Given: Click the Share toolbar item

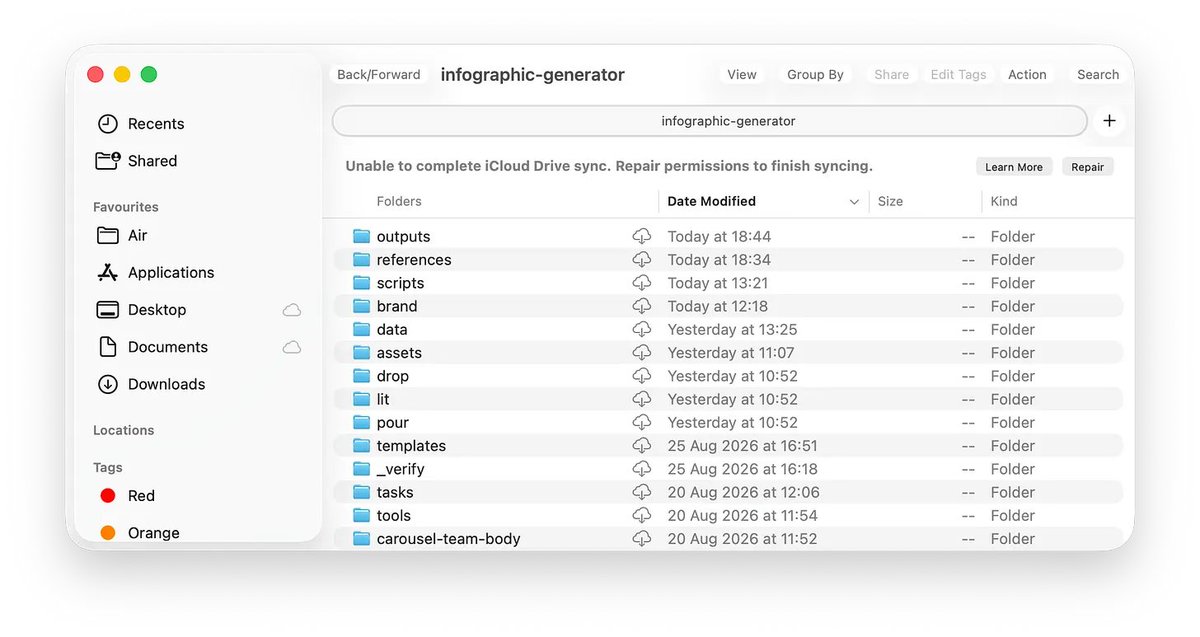Looking at the screenshot, I should (892, 74).
